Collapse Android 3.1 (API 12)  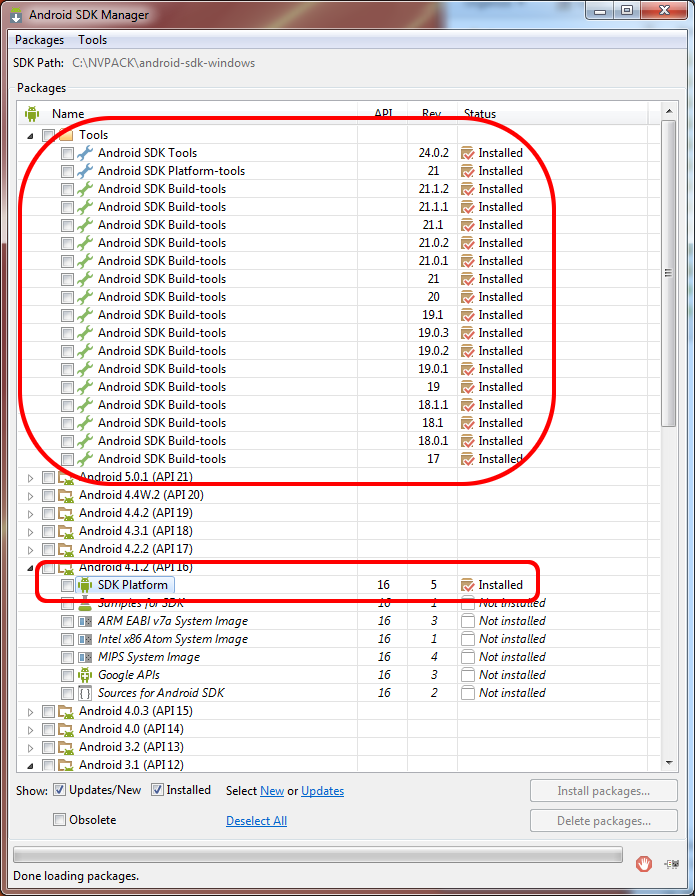click(30, 766)
